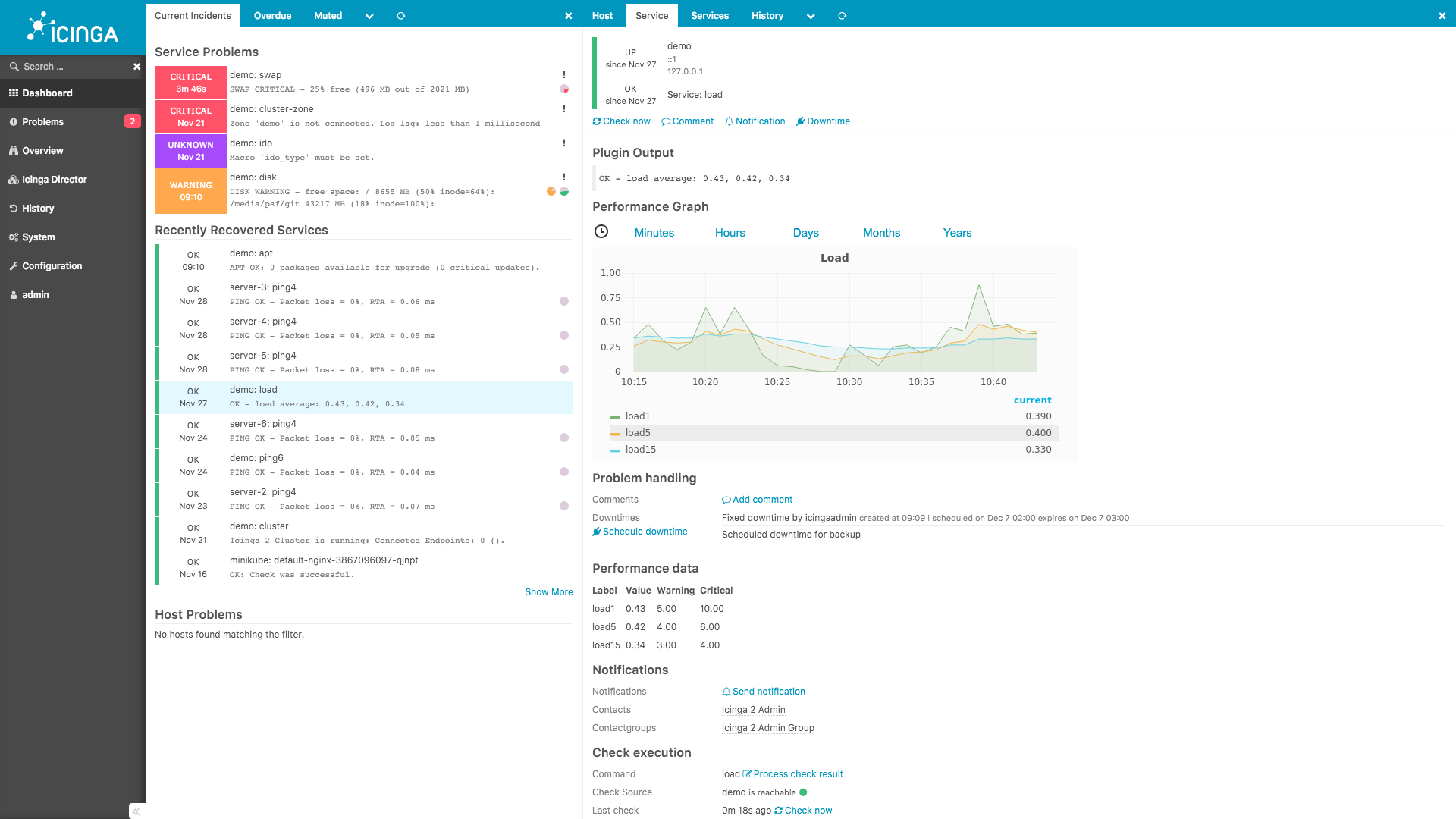Click the Problems sidebar icon
Image resolution: width=1456 pixels, height=819 pixels.
[x=14, y=122]
